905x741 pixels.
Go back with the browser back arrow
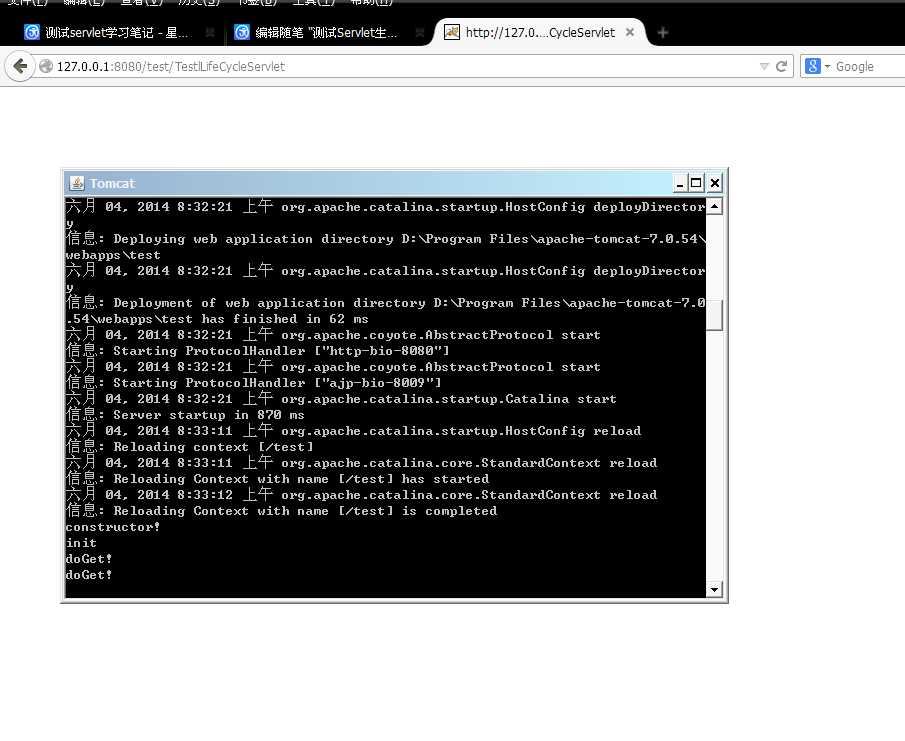(20, 66)
